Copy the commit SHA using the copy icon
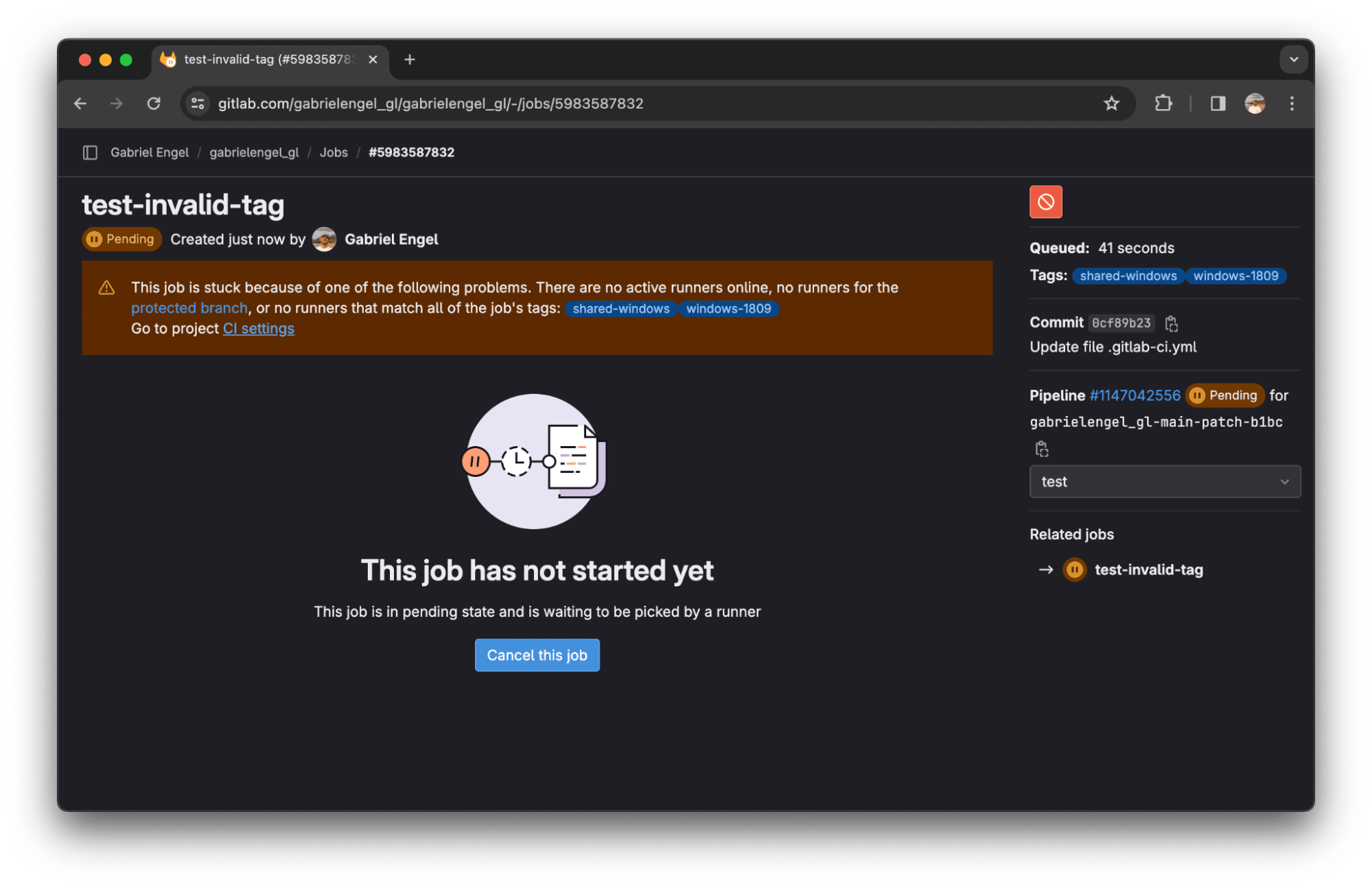Viewport: 1372px width, 888px height. (1171, 323)
